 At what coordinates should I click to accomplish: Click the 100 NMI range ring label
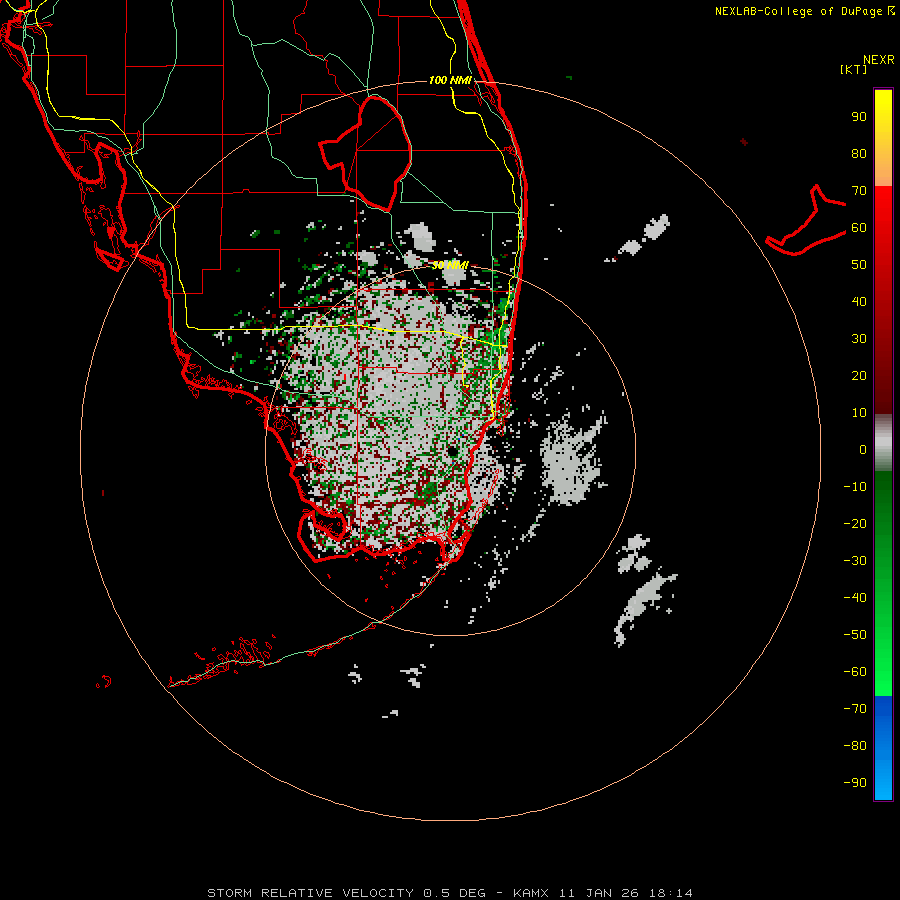tap(450, 80)
